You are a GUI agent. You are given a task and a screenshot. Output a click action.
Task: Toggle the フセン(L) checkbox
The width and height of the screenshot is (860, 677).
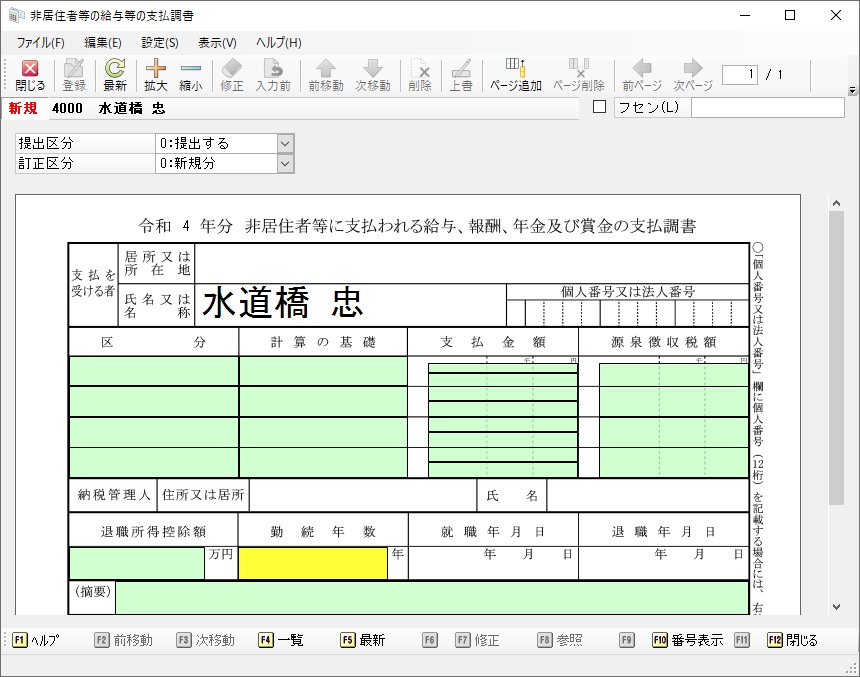600,107
